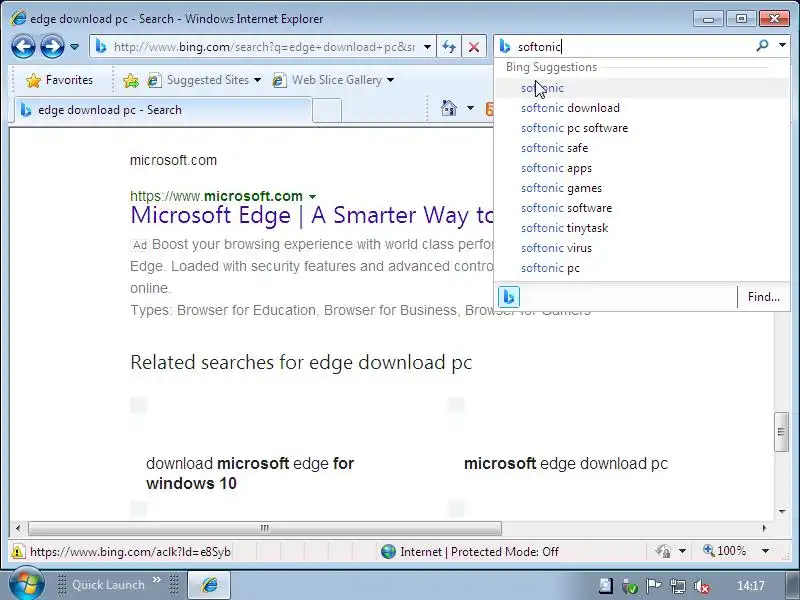The image size is (800, 600).
Task: Open a new tab with the blank tab button
Action: (x=327, y=110)
